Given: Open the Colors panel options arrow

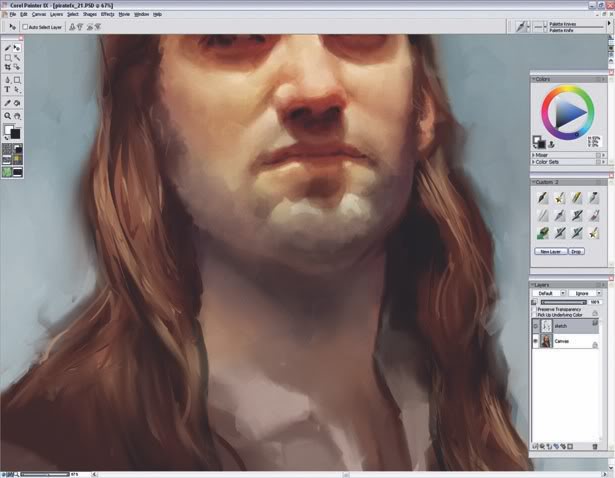Looking at the screenshot, I should 604,79.
